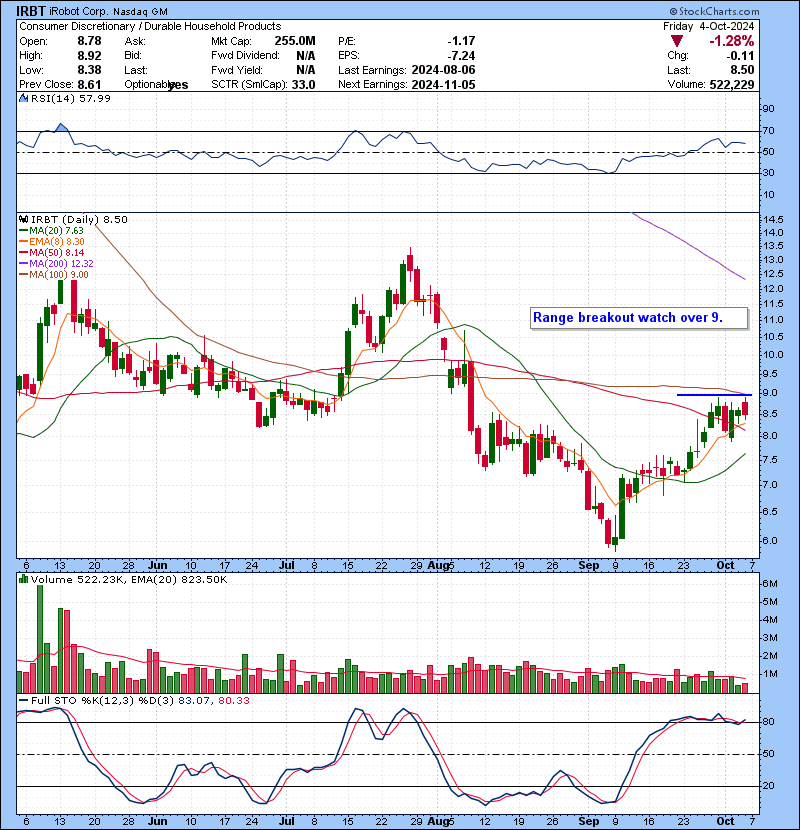800x830 pixels.
Task: Click the EMA(8) 8.30 legend entry
Action: pos(51,242)
